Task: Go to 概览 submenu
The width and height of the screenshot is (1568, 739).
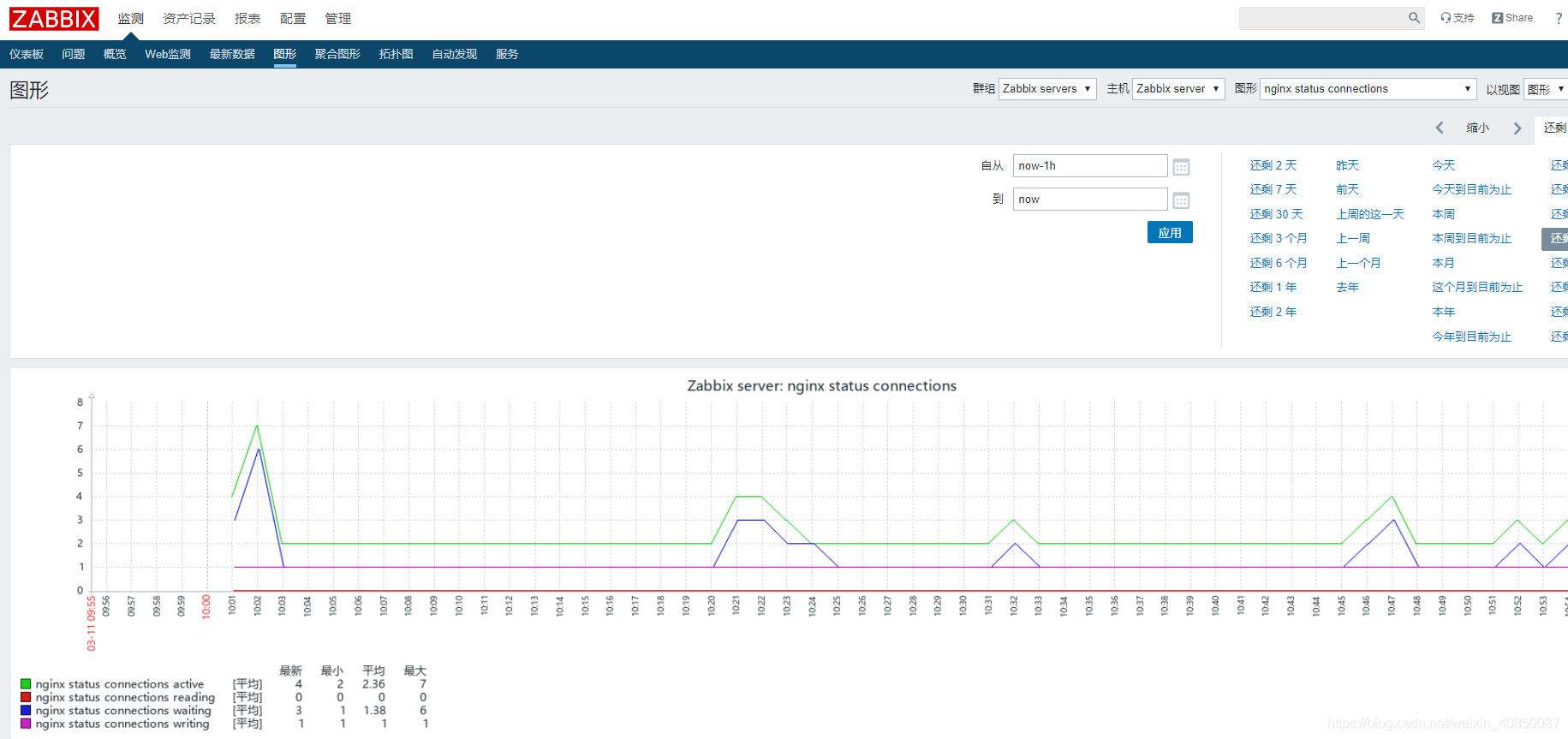Action: 115,54
